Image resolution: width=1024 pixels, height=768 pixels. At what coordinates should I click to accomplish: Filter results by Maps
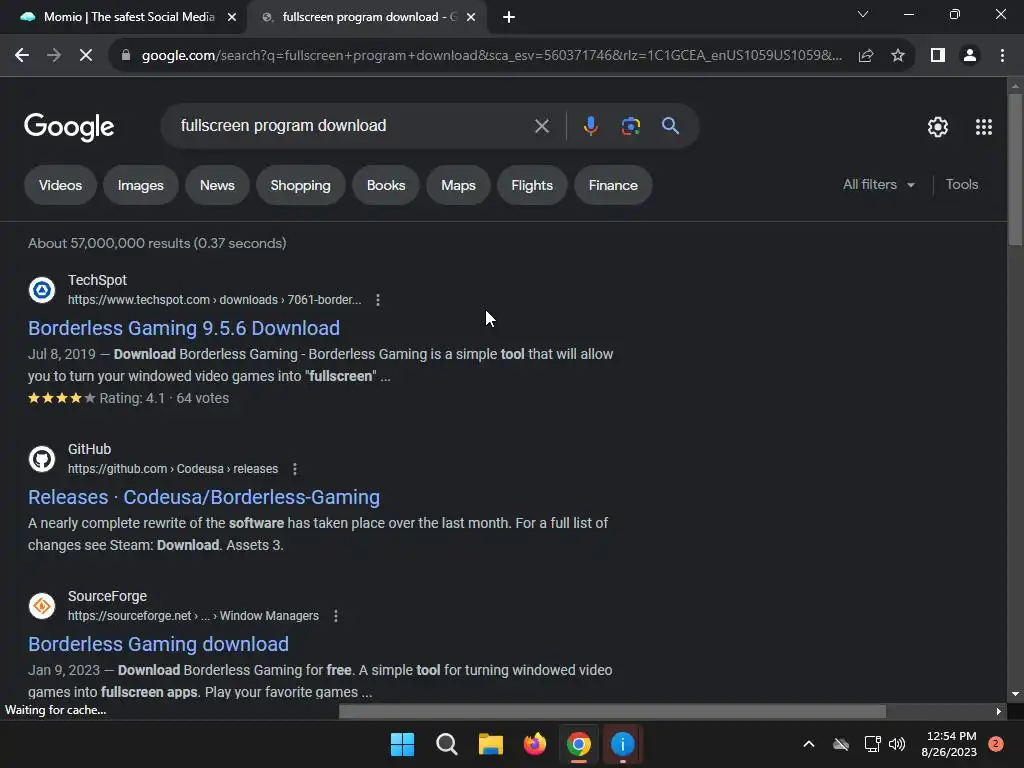tap(458, 185)
